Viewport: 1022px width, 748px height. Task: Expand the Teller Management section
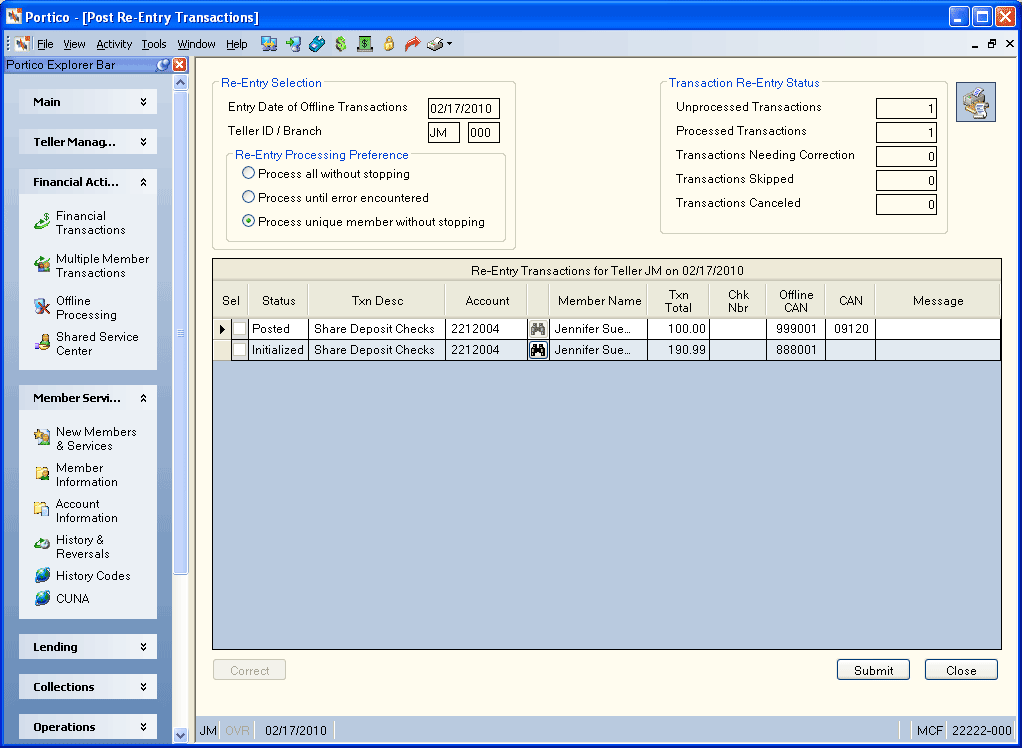coord(88,142)
